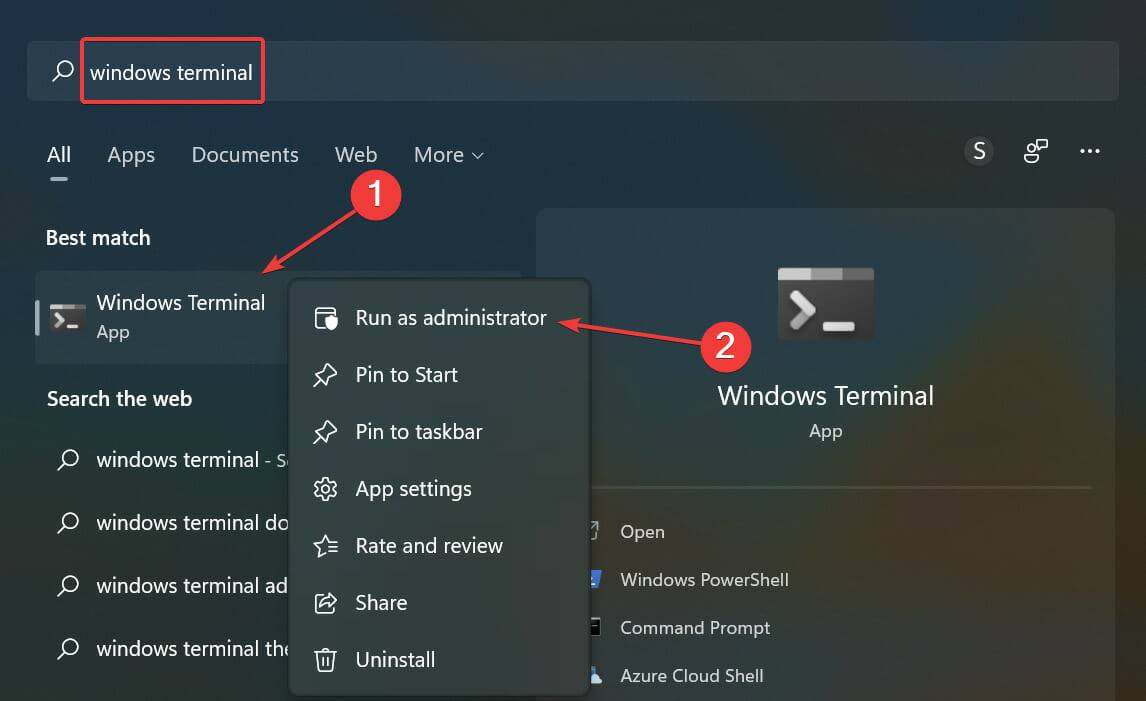Switch to the Apps tab
Screen dimensions: 1146x701
point(130,155)
